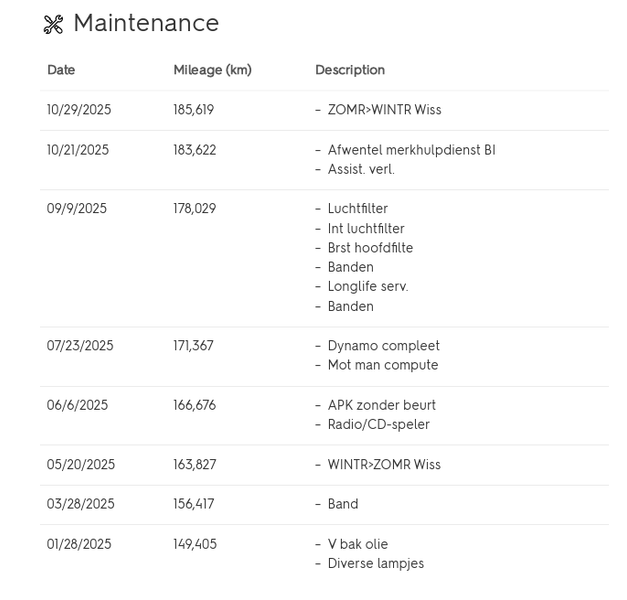
Task: Click the Date column header
Action: point(61,70)
